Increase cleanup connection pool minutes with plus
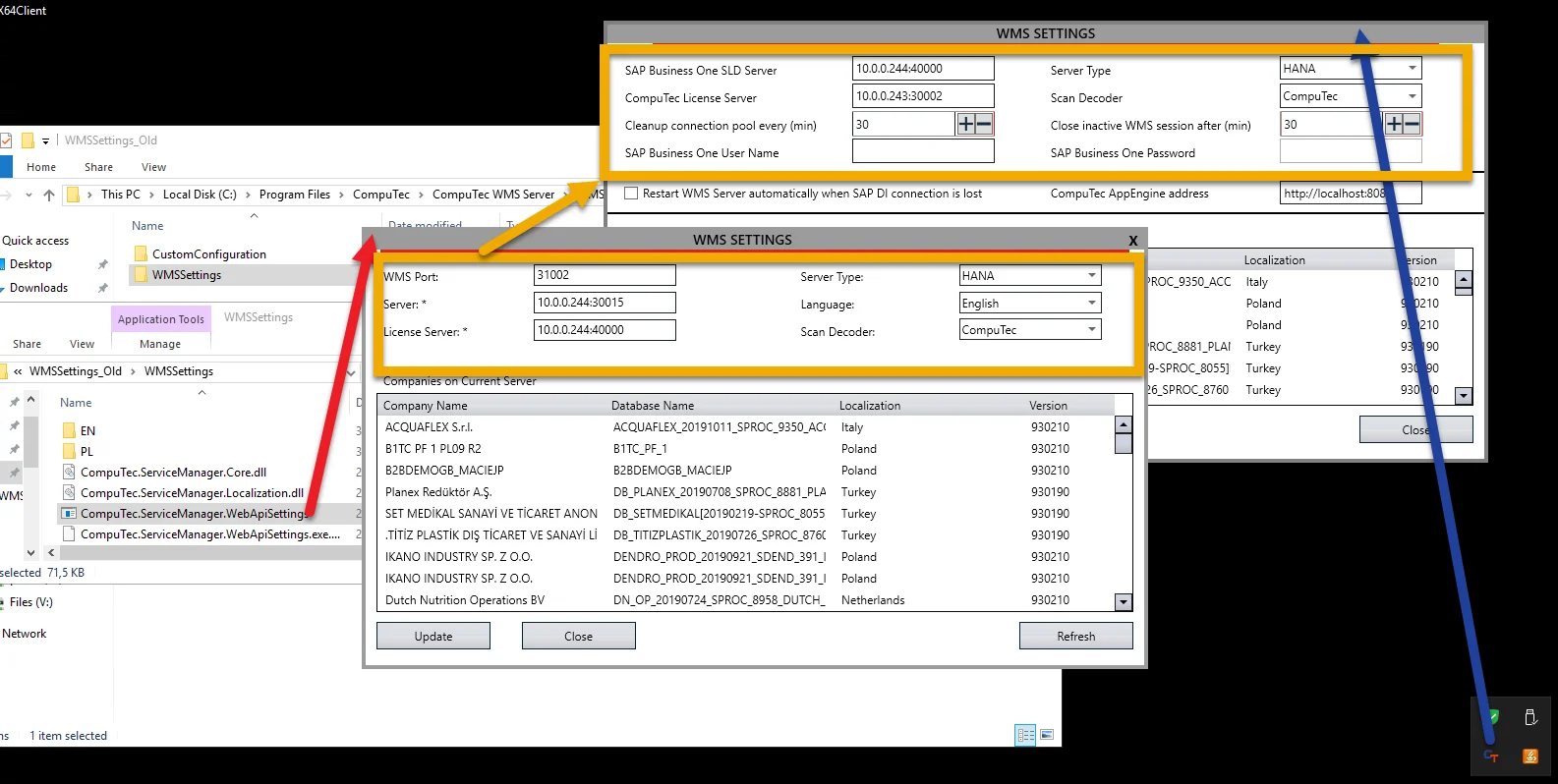 click(x=965, y=124)
